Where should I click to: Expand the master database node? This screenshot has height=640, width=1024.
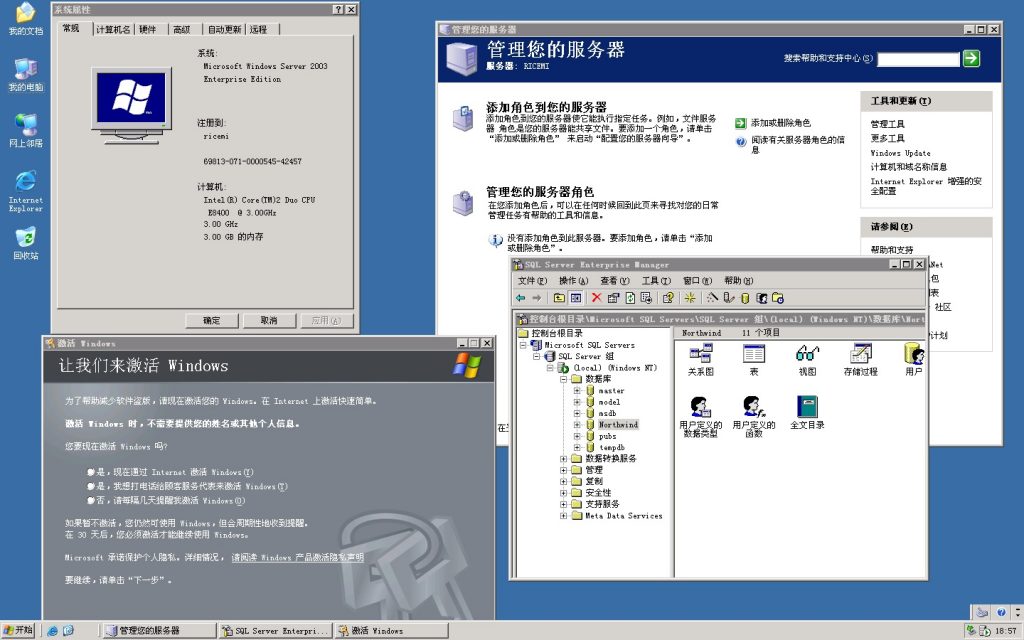click(x=577, y=391)
